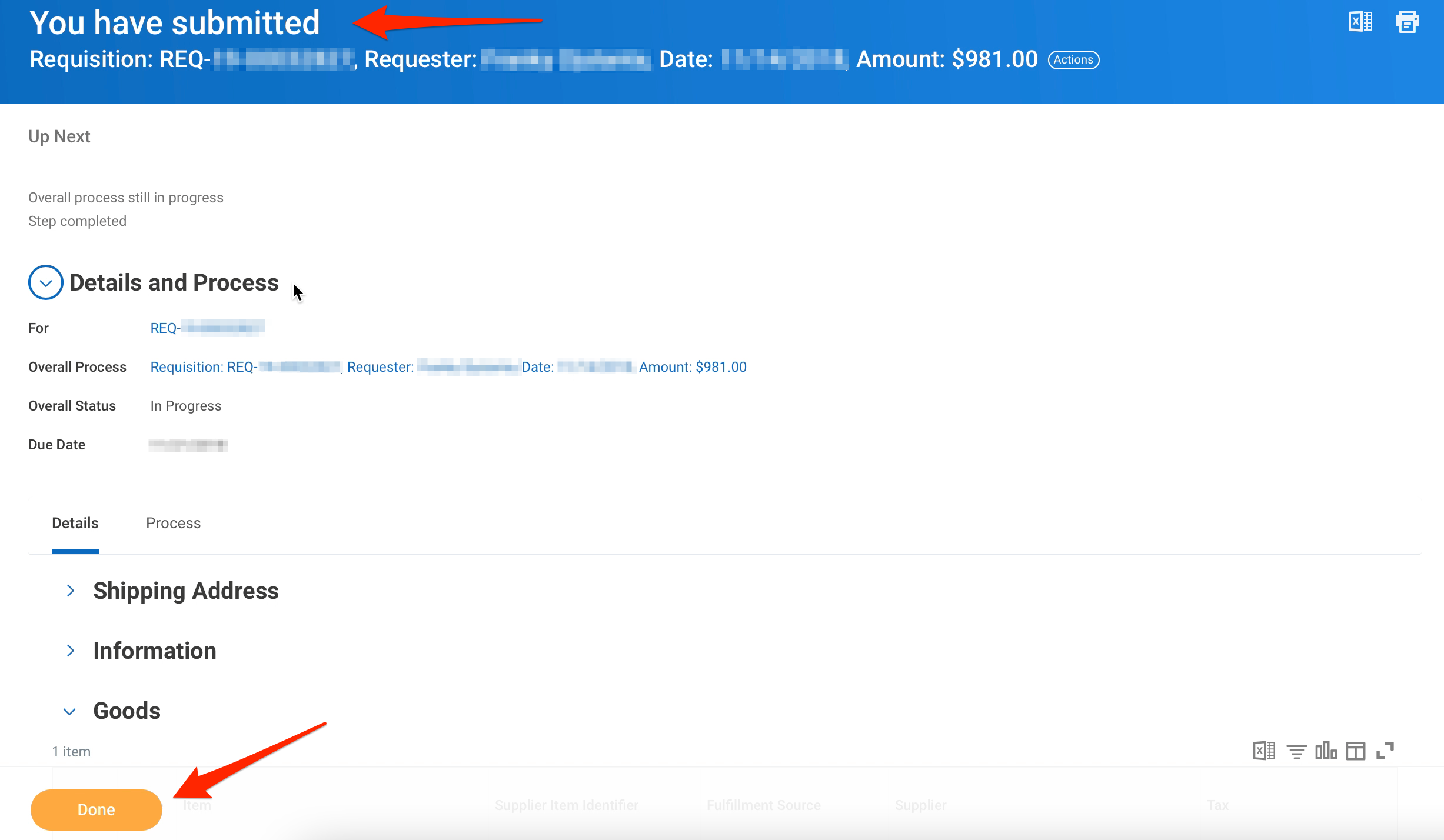
Task: Expand the Information section
Action: click(x=71, y=651)
